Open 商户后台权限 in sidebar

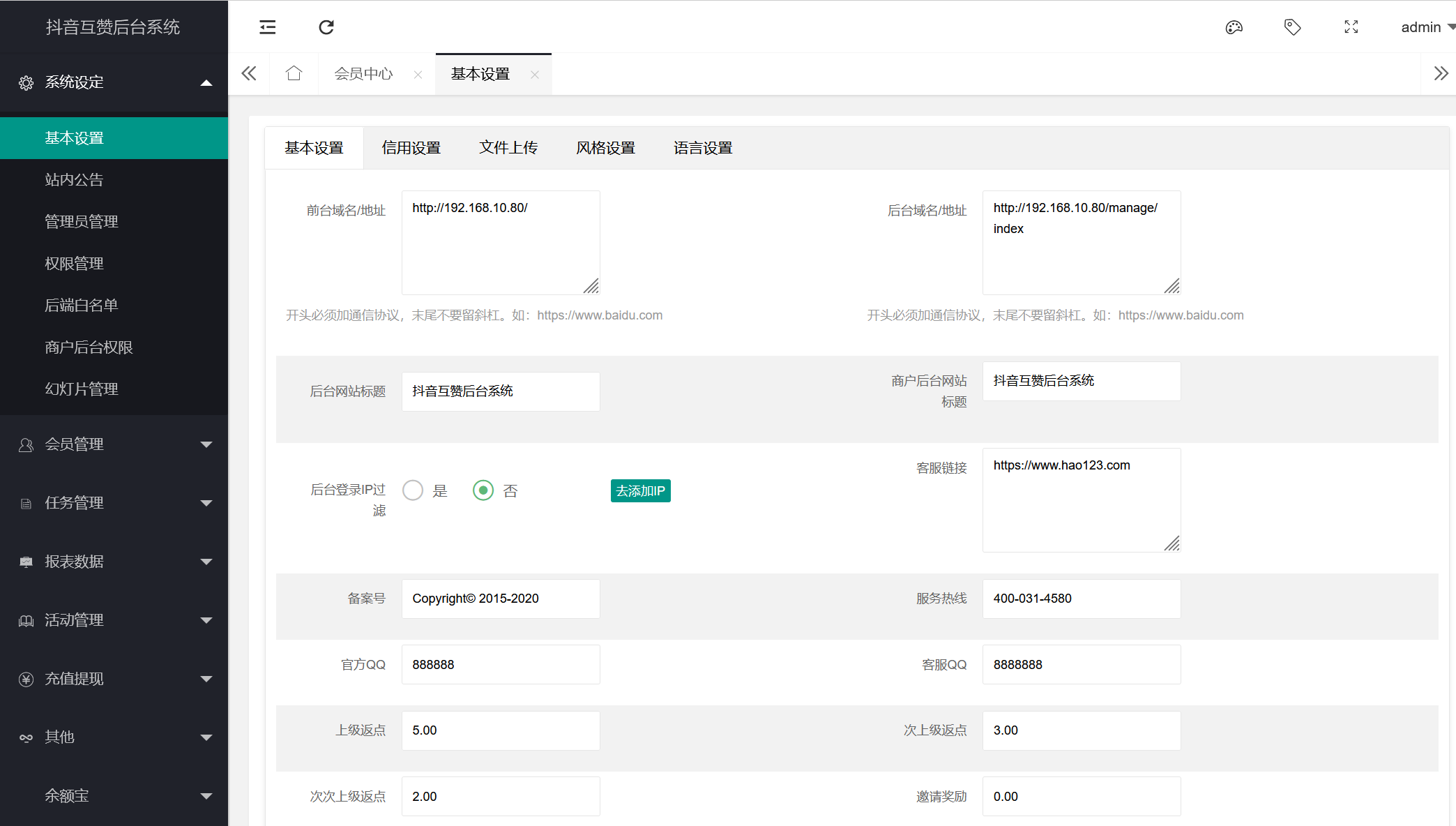tap(114, 347)
